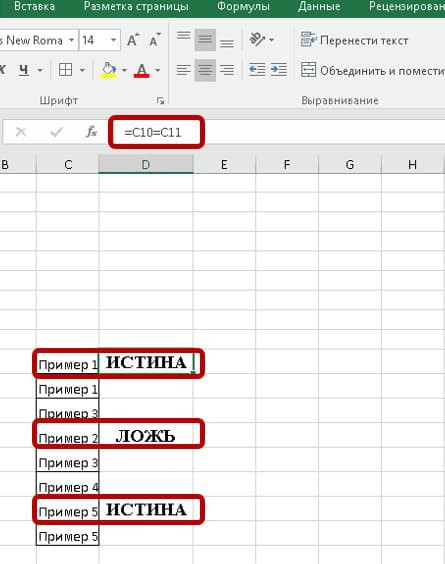The image size is (445, 564).
Task: Toggle center horizontal alignment
Action: (x=205, y=69)
